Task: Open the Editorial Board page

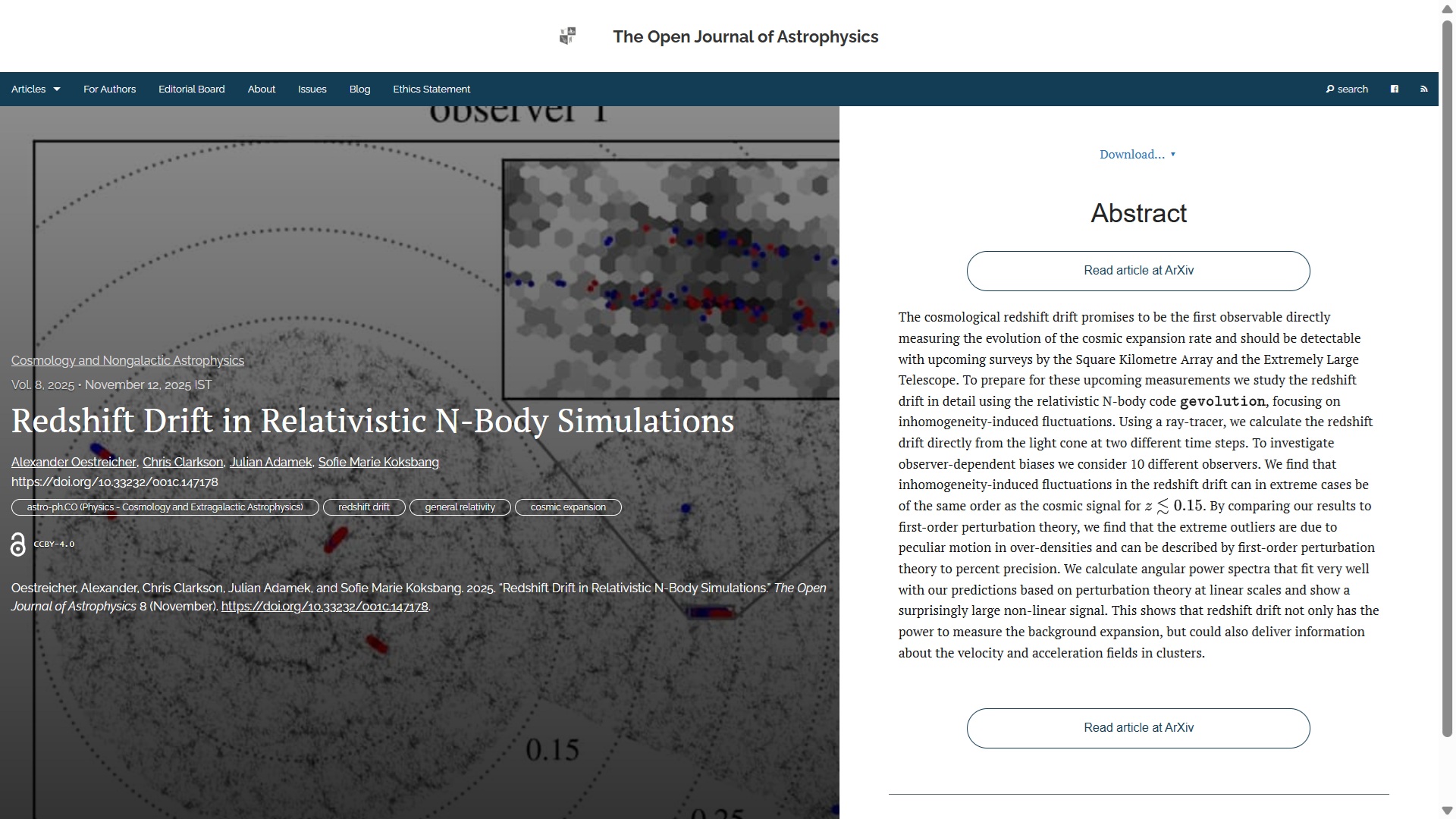Action: pos(191,89)
